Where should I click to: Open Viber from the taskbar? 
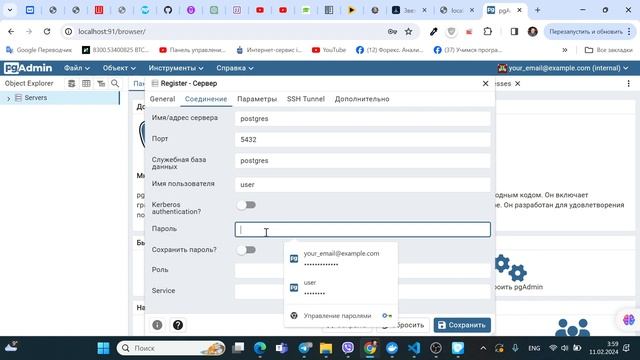click(348, 348)
